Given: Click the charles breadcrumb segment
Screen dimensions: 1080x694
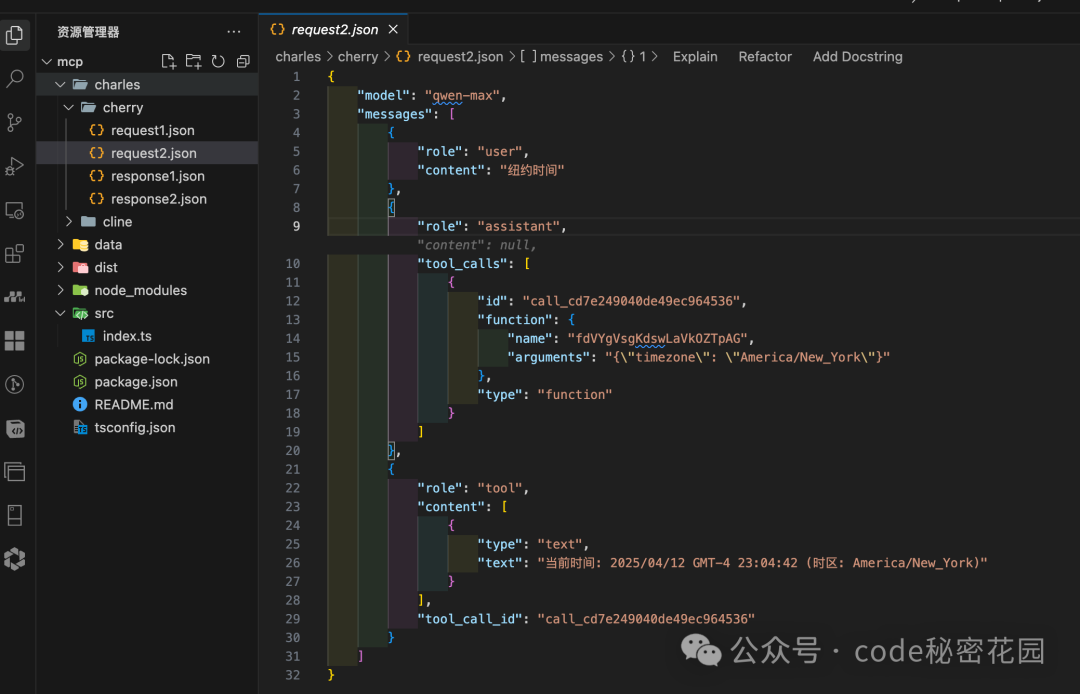Looking at the screenshot, I should 298,56.
